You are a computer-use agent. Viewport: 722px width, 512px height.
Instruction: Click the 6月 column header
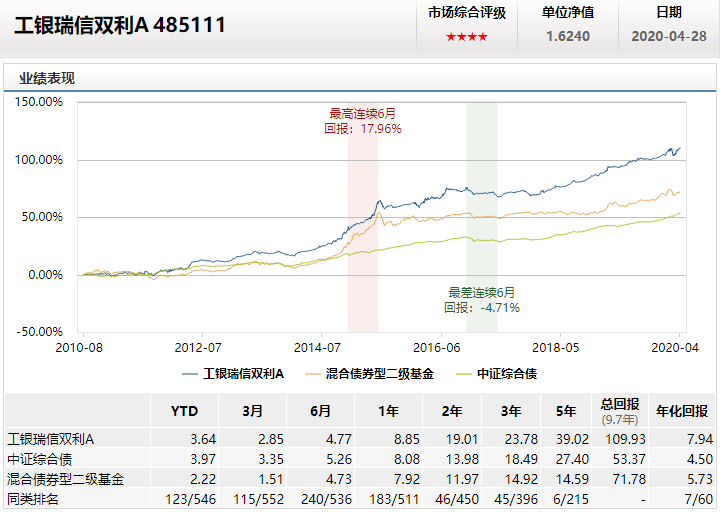pos(320,411)
